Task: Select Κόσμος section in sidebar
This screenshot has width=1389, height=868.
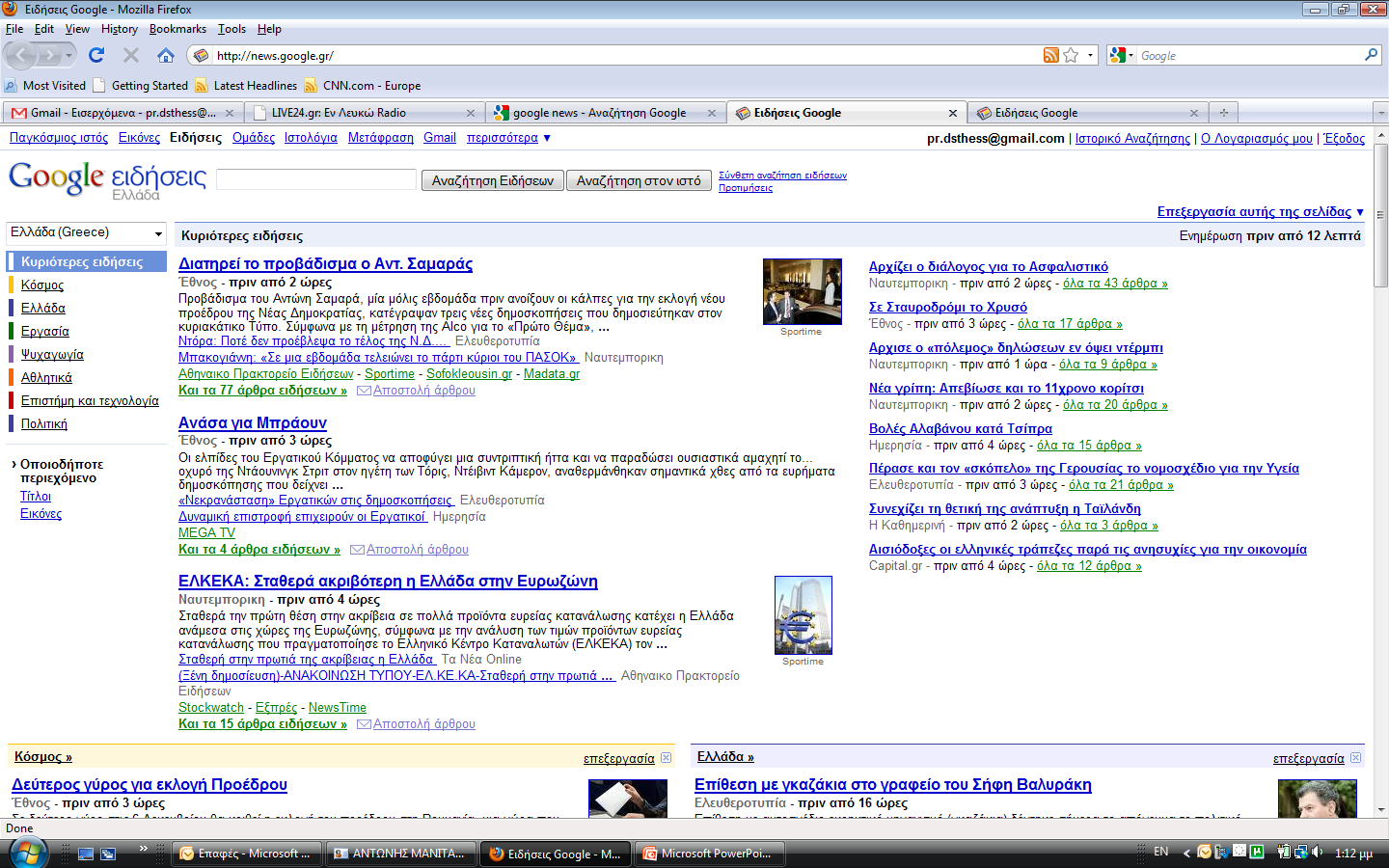Action: [x=42, y=285]
